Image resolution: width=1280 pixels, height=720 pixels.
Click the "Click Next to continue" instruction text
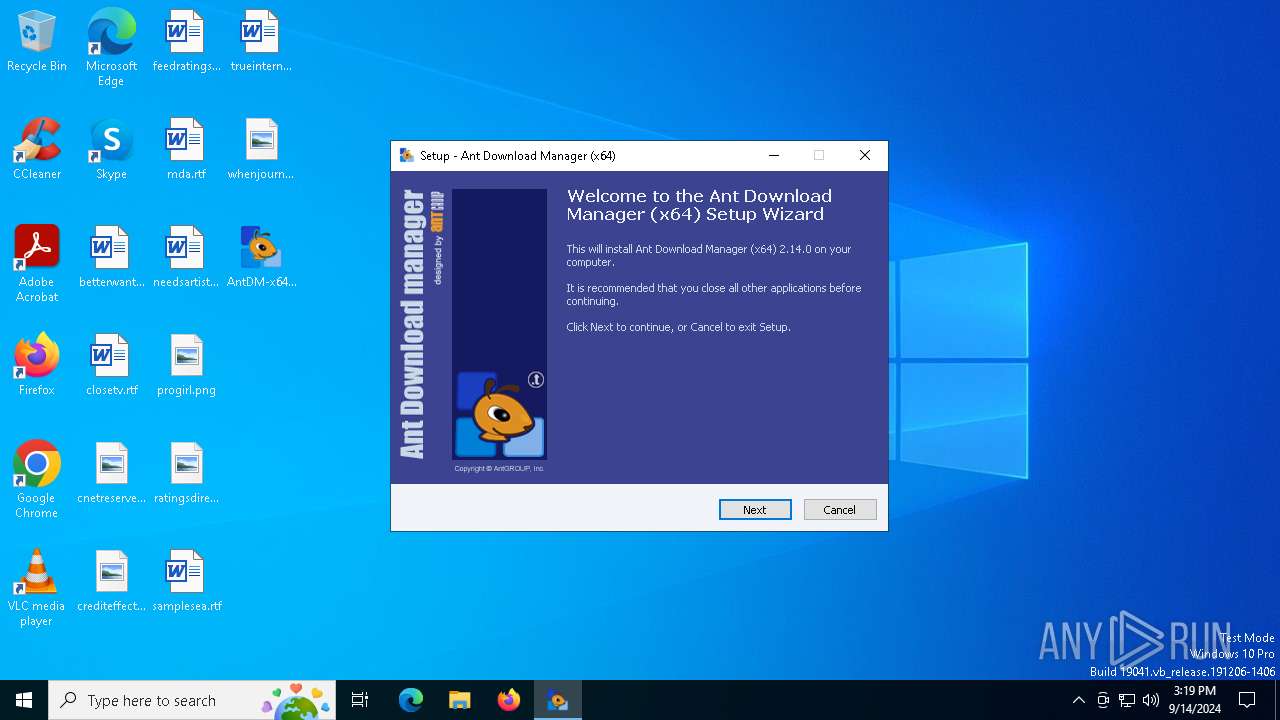pos(678,327)
